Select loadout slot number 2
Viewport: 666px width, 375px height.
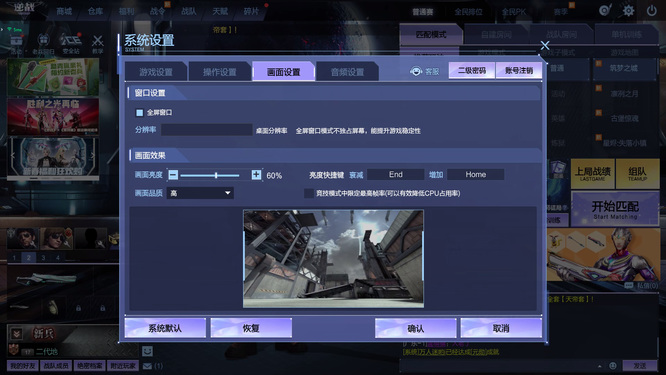pos(28,257)
